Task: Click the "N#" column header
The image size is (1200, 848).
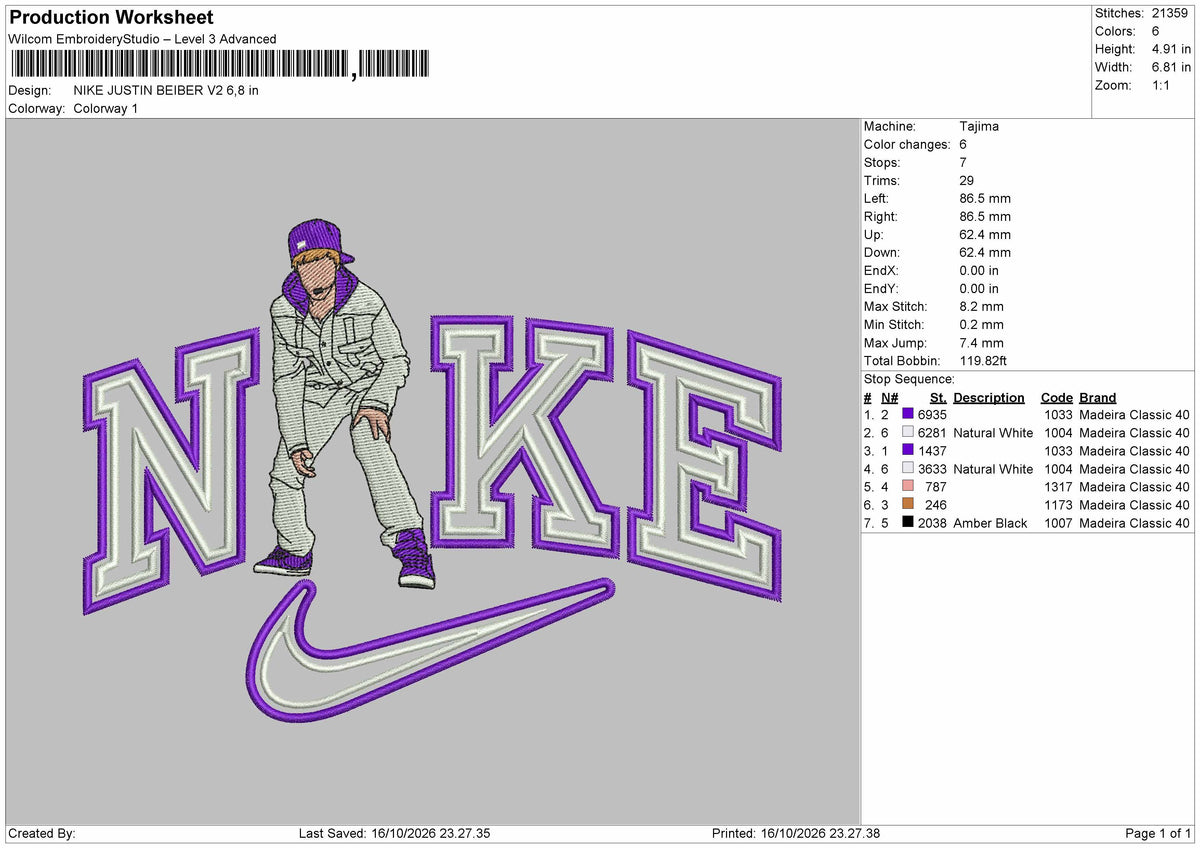Action: pyautogui.click(x=889, y=397)
